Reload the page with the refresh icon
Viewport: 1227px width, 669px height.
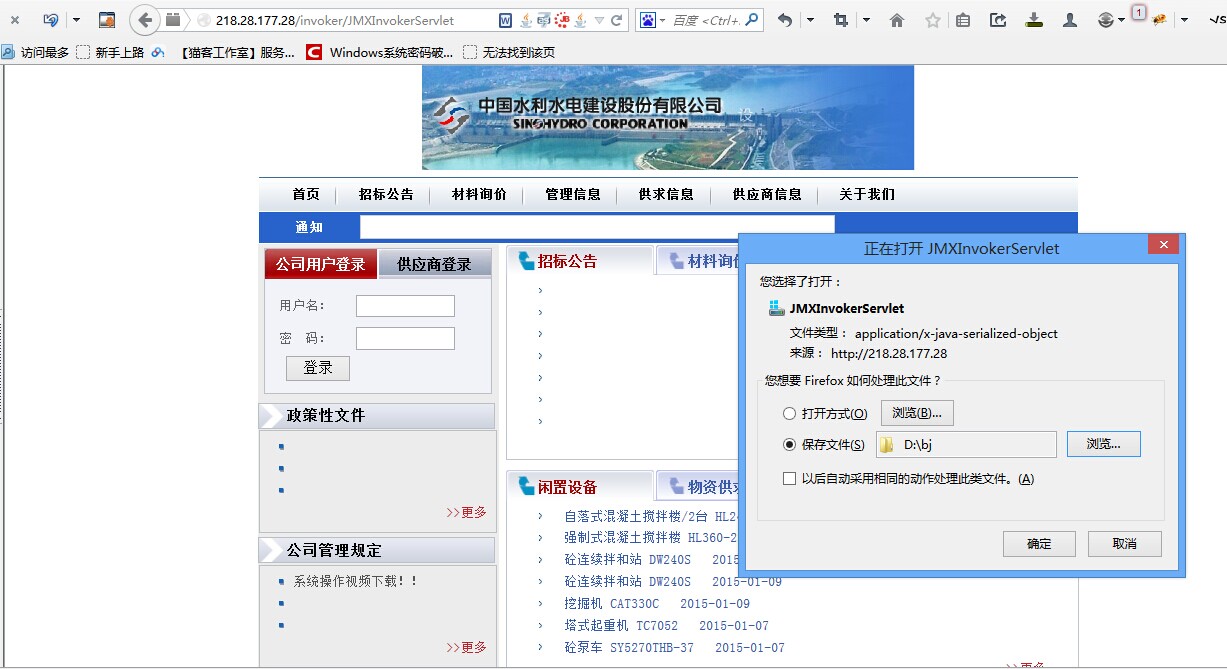point(617,20)
